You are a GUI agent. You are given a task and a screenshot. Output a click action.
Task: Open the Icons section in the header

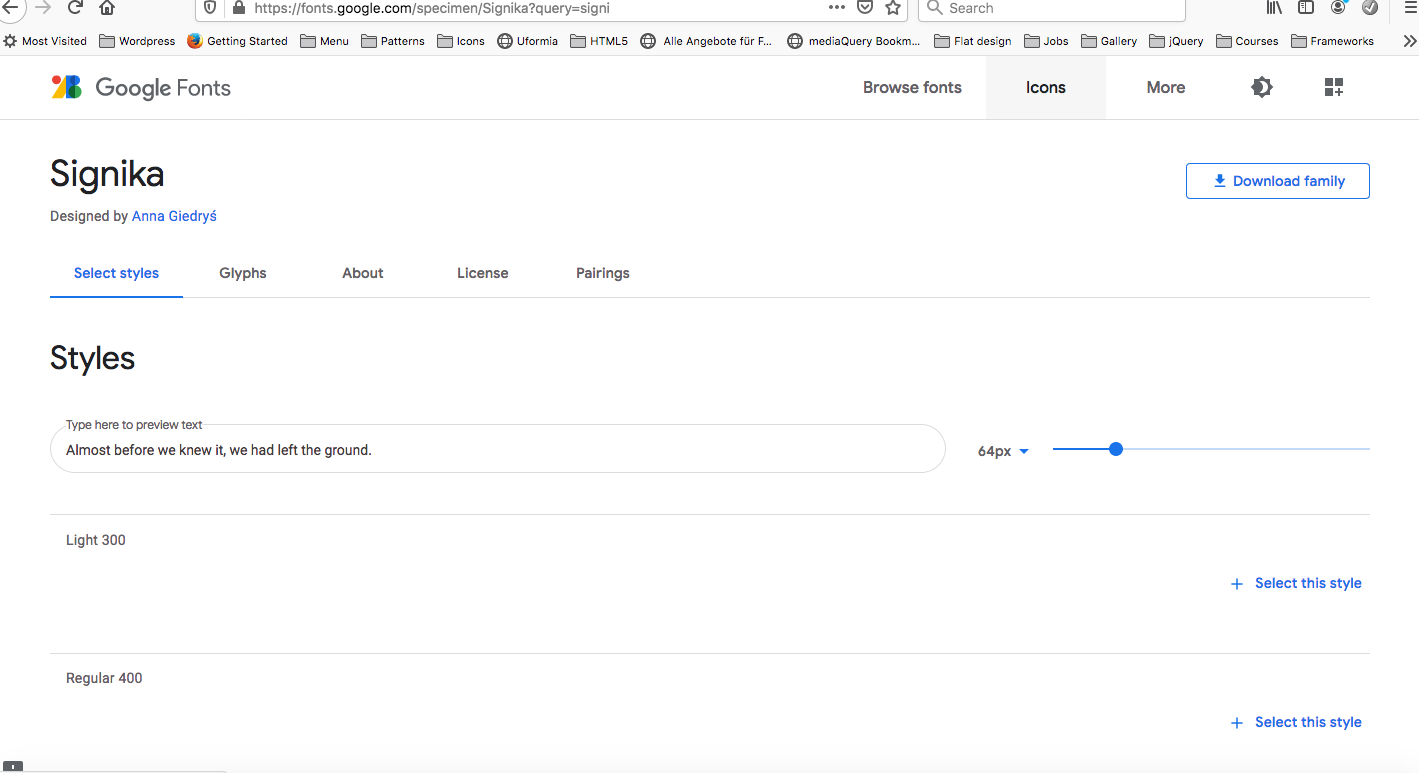click(x=1046, y=87)
